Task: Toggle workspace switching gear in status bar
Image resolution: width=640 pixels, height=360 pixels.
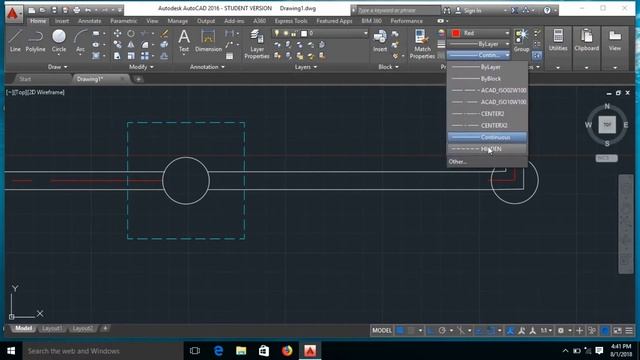Action: click(561, 331)
